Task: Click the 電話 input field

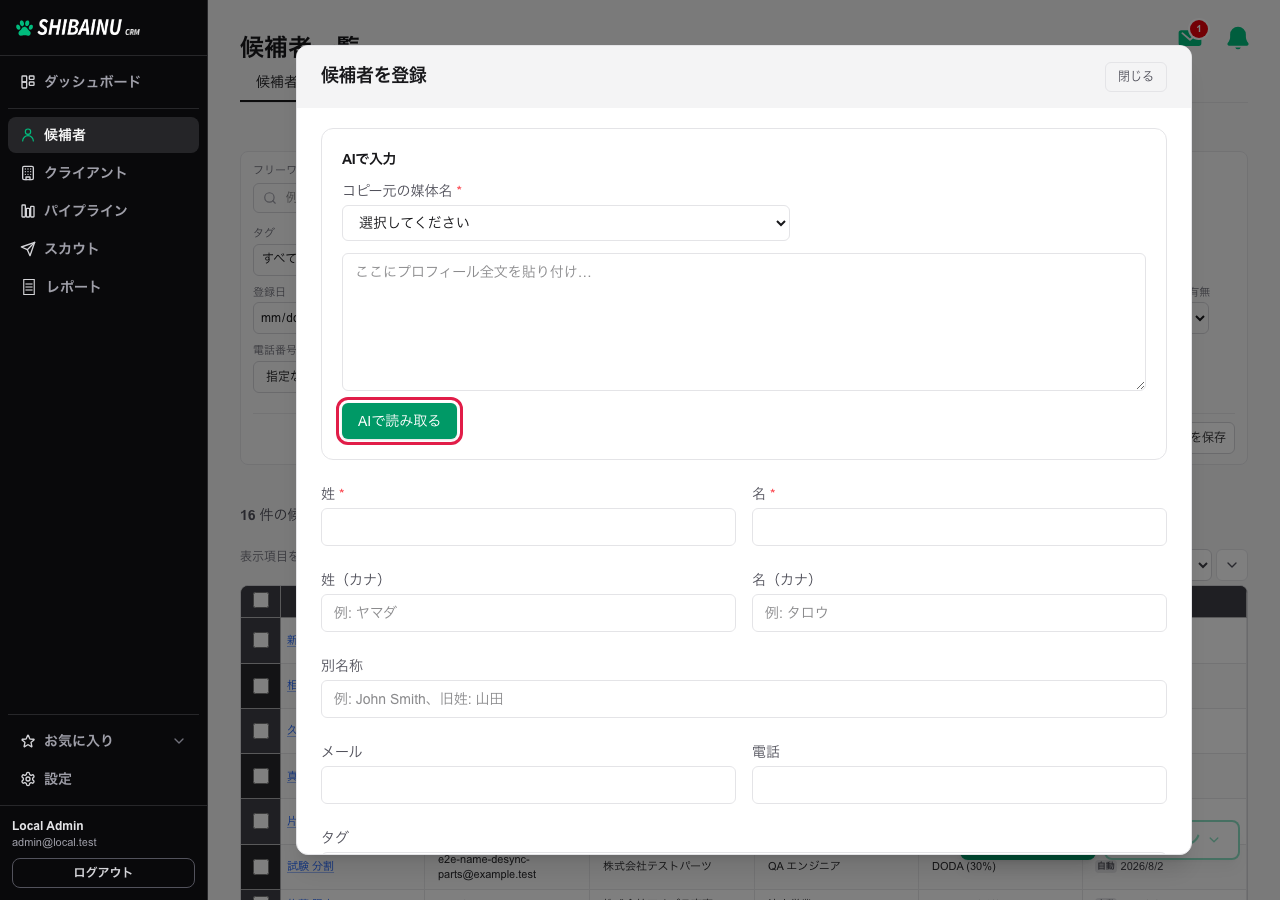Action: [x=959, y=785]
